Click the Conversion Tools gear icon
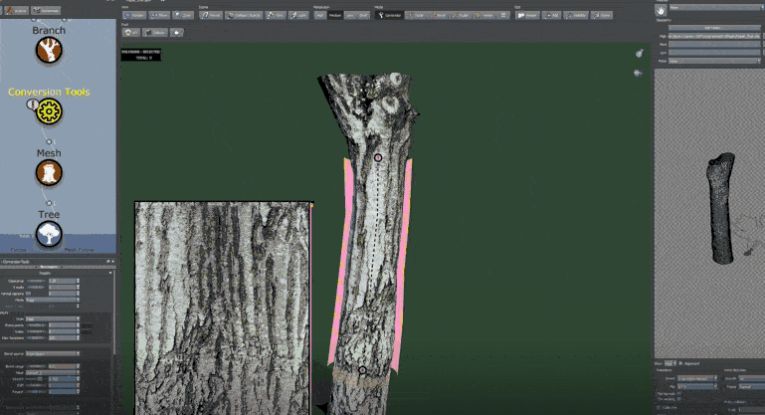This screenshot has height=415, width=765. point(49,112)
